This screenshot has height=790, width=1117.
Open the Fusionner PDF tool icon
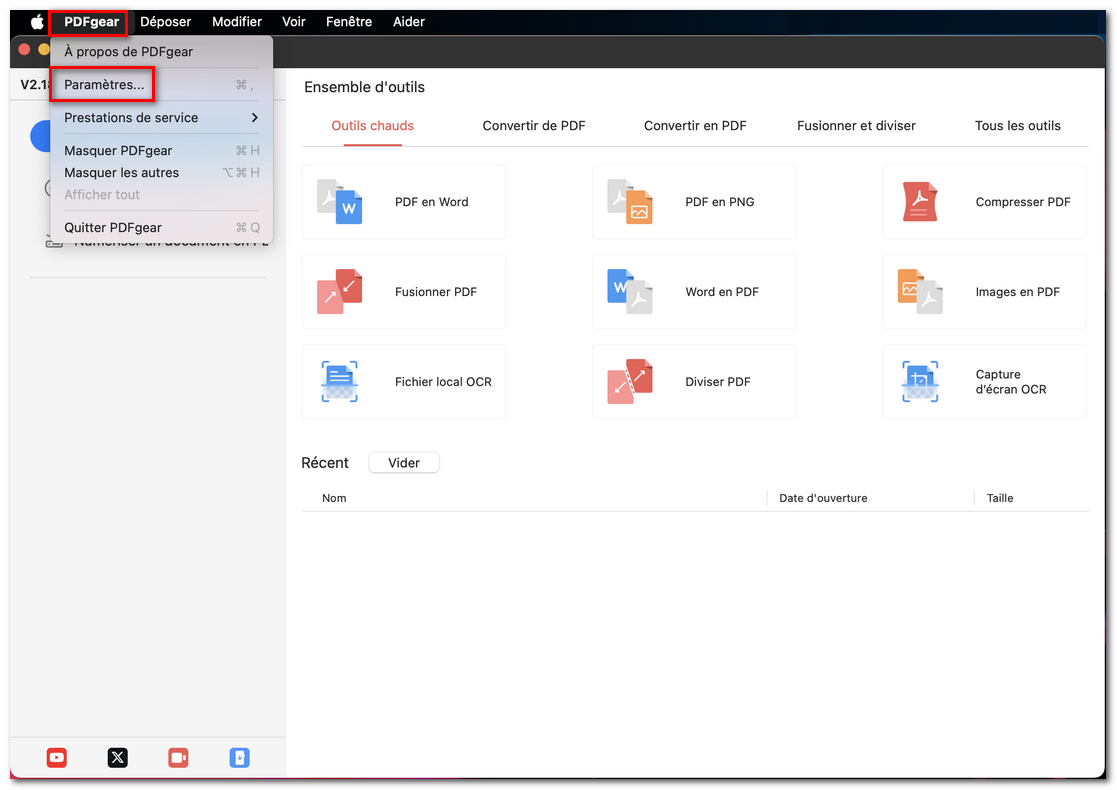[340, 292]
